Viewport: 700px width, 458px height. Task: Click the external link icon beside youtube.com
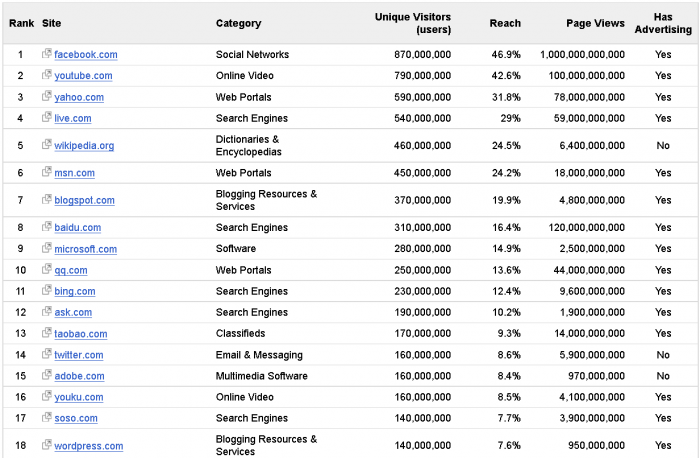pos(47,75)
